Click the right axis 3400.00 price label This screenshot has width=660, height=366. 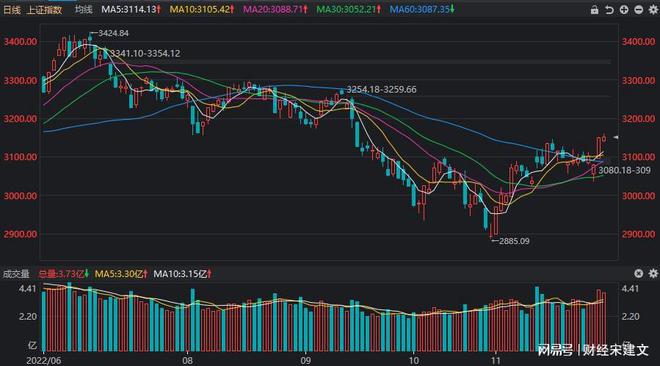[x=639, y=42]
